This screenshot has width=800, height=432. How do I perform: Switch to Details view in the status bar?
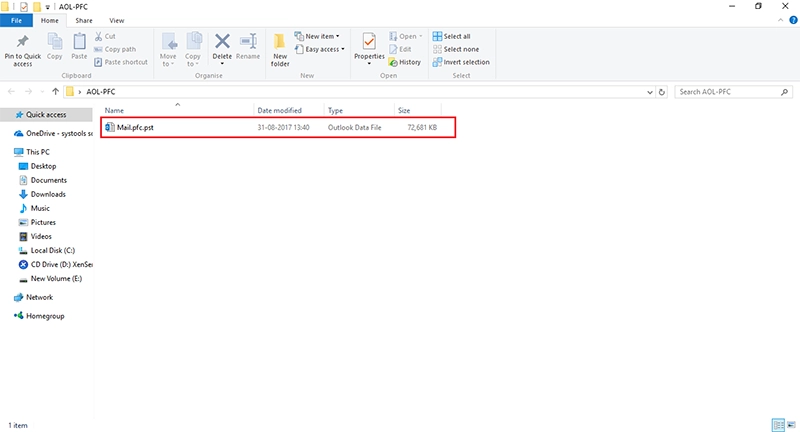778,425
